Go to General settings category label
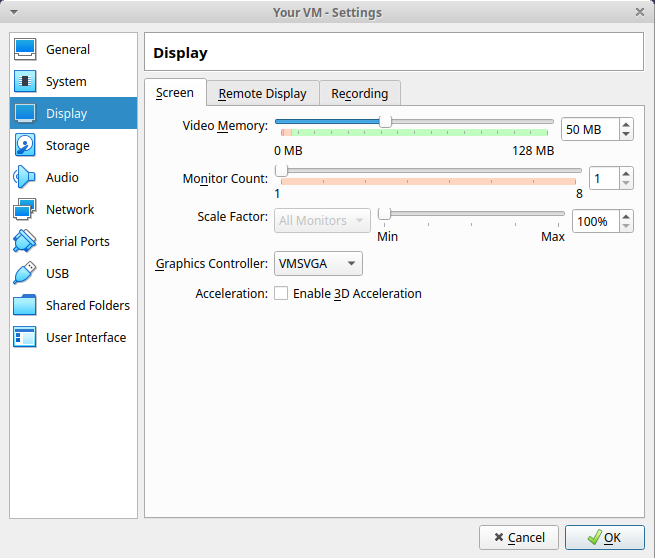Screen dimensions: 655x558 [68, 49]
